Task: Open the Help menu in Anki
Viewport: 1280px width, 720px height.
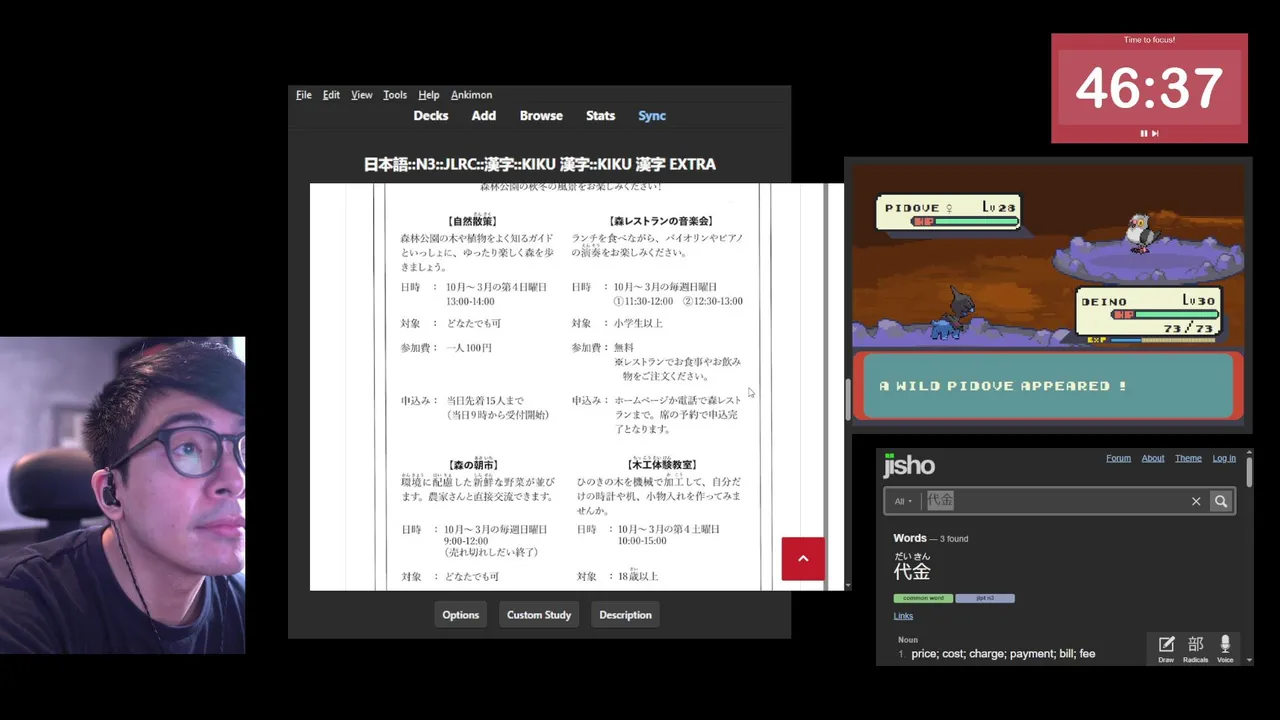Action: point(429,95)
